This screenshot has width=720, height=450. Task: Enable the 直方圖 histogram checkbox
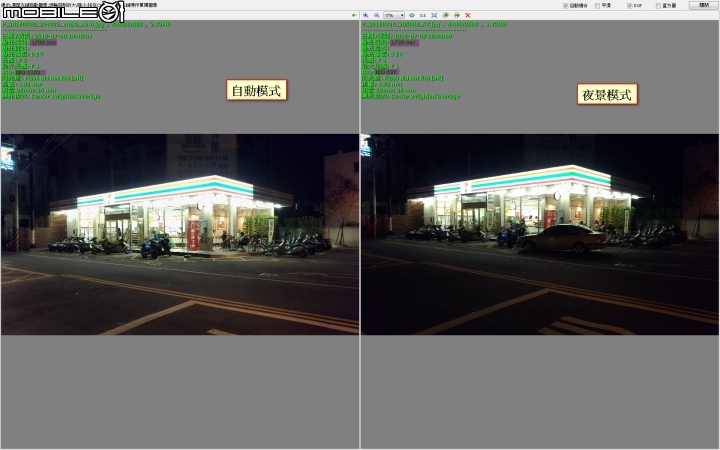[x=658, y=6]
